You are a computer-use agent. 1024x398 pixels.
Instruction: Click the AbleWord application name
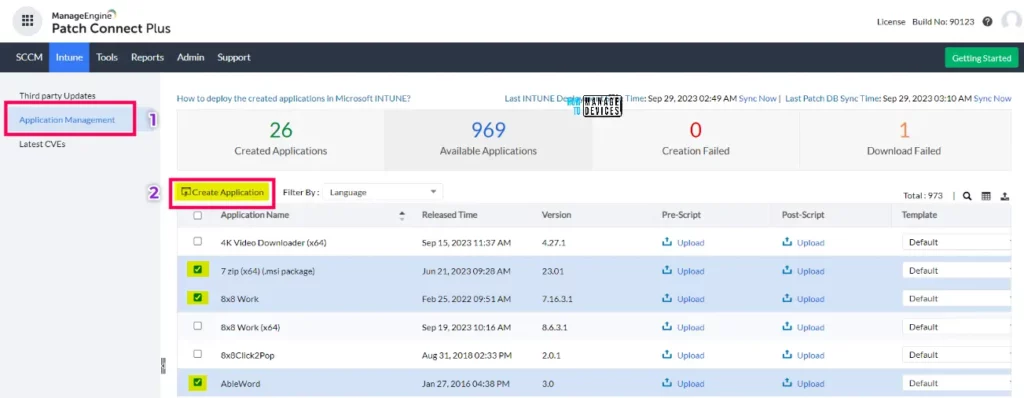click(x=240, y=384)
